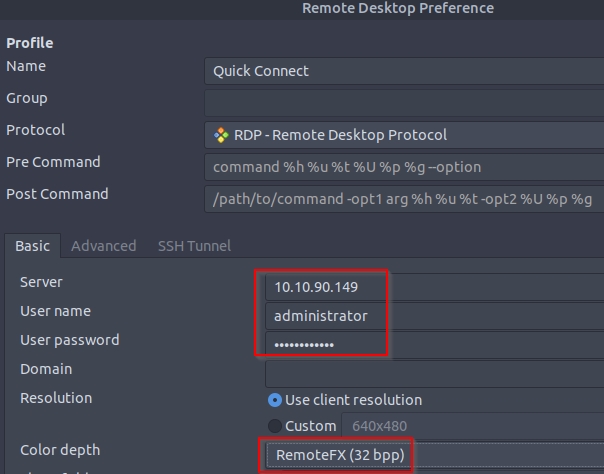Click the User password field
Screen dimensions: 604x474
pos(326,345)
